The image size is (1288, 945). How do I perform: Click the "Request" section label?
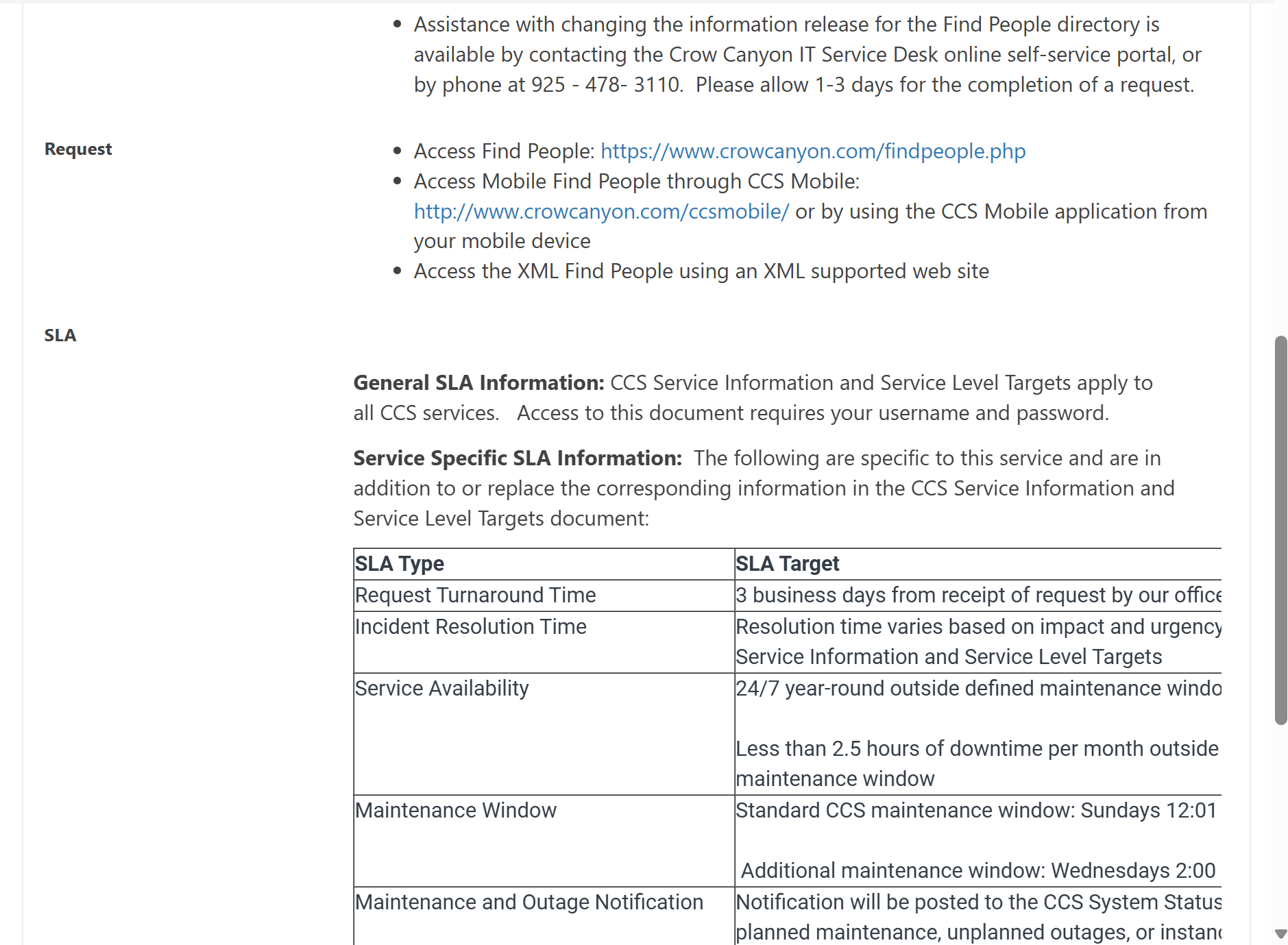(78, 149)
